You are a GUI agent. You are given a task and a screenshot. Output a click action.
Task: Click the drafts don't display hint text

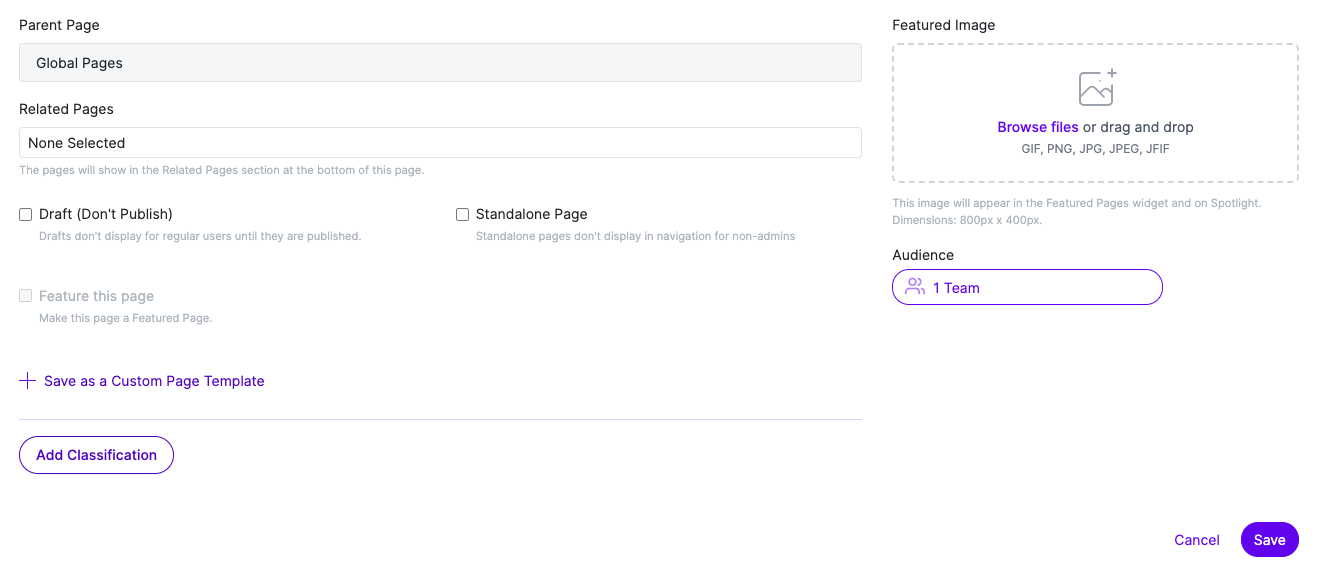200,236
